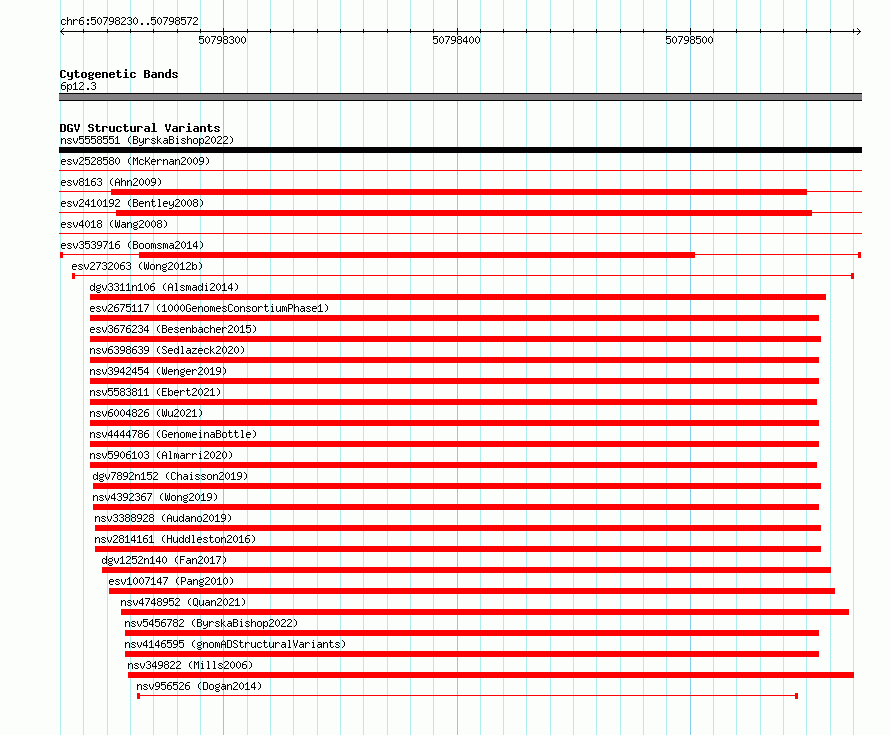Click the red bar under esv2410192
Screen dimensions: 890x735
[464, 213]
